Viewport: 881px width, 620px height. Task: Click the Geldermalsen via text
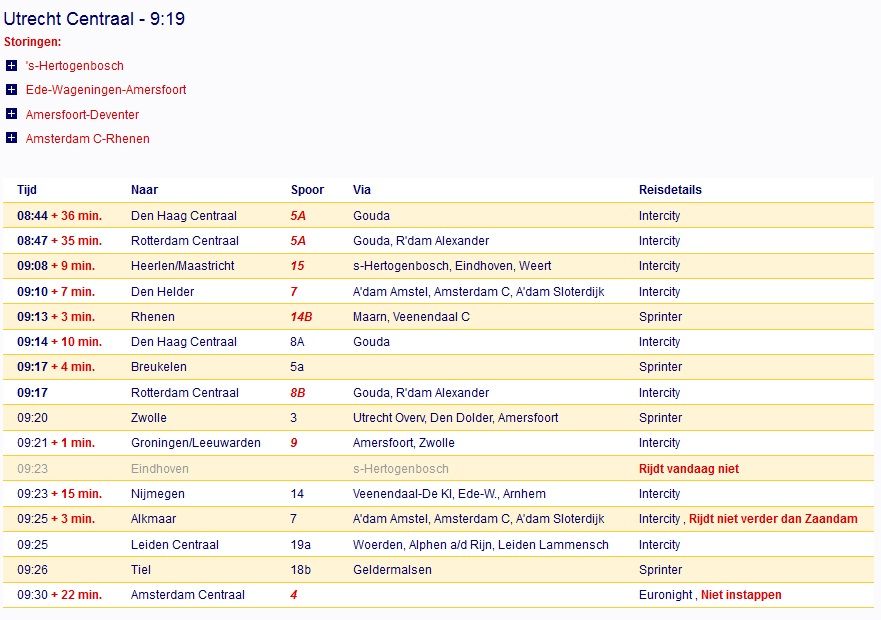point(392,570)
